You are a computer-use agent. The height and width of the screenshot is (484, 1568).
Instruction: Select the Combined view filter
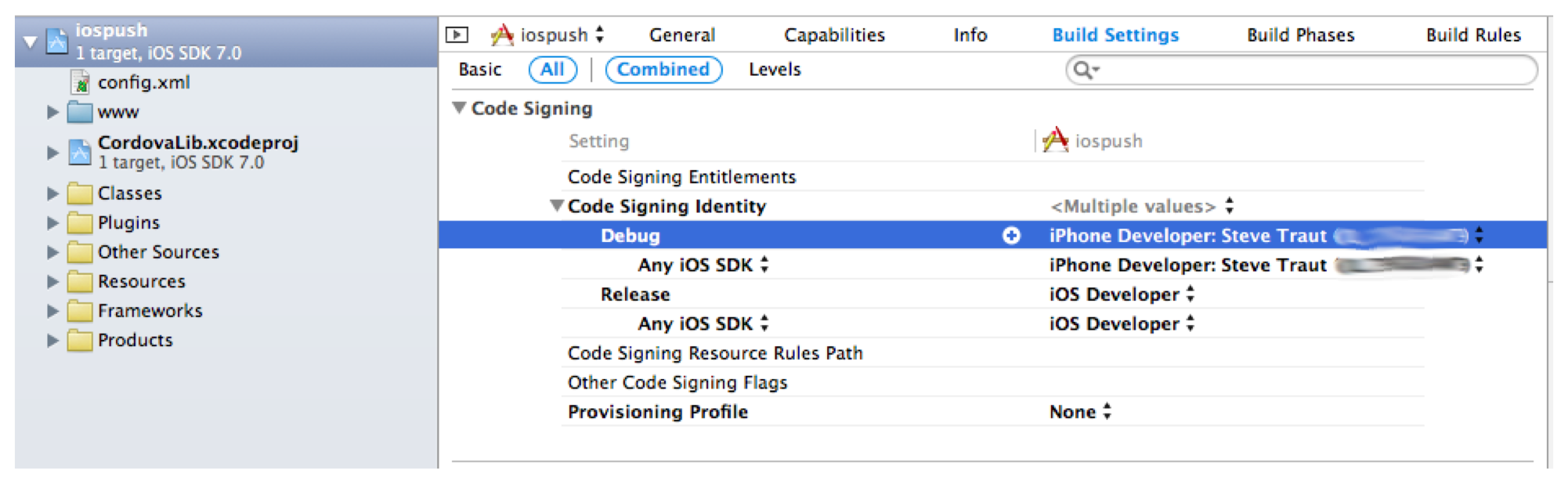point(663,70)
